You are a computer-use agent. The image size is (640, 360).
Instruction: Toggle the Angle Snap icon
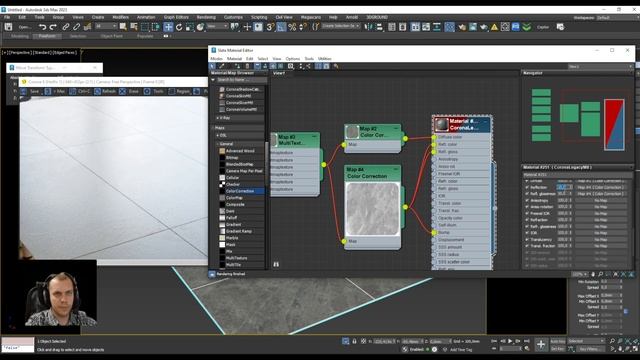click(281, 27)
